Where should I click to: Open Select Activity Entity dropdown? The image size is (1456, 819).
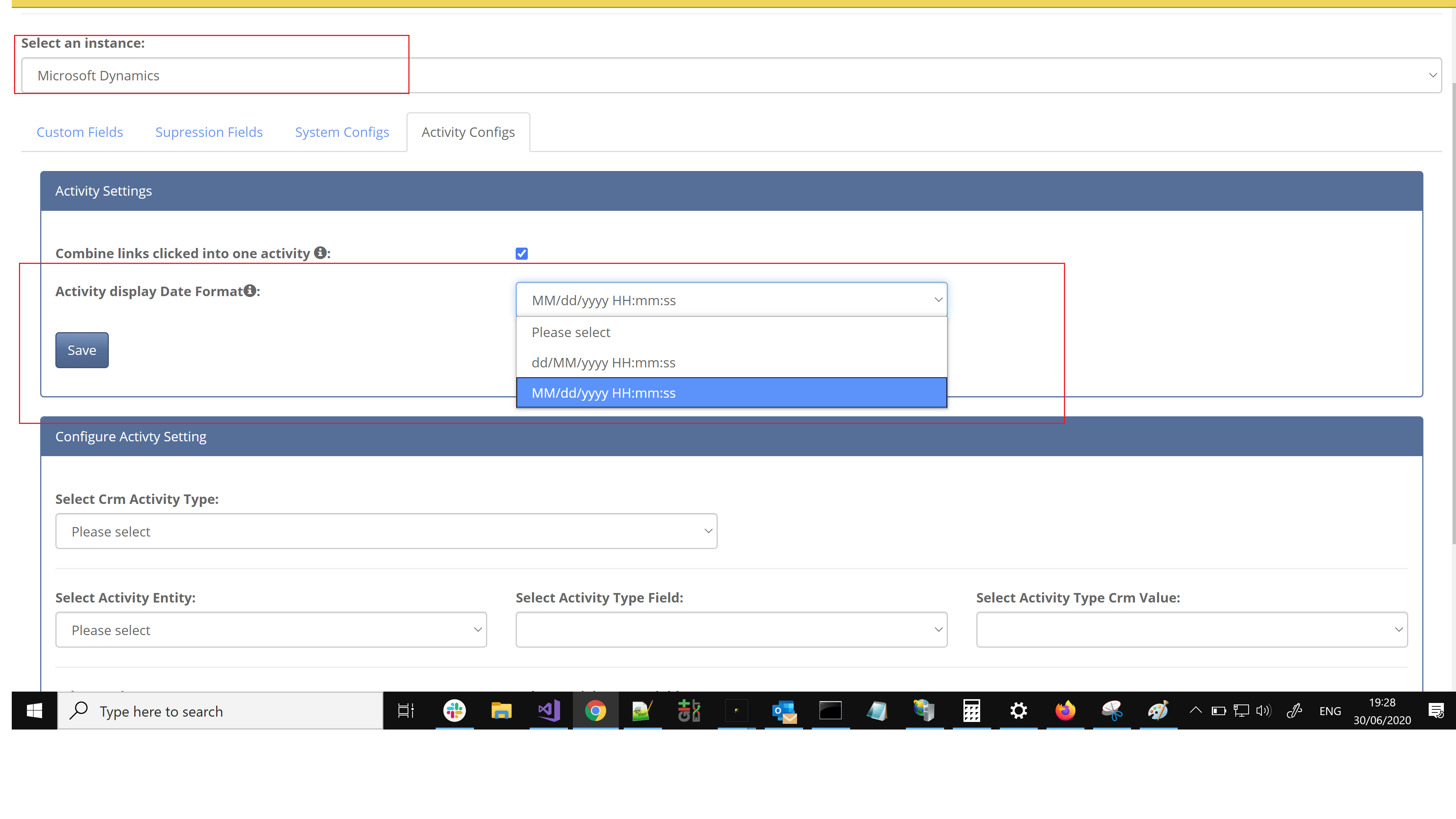click(x=271, y=629)
